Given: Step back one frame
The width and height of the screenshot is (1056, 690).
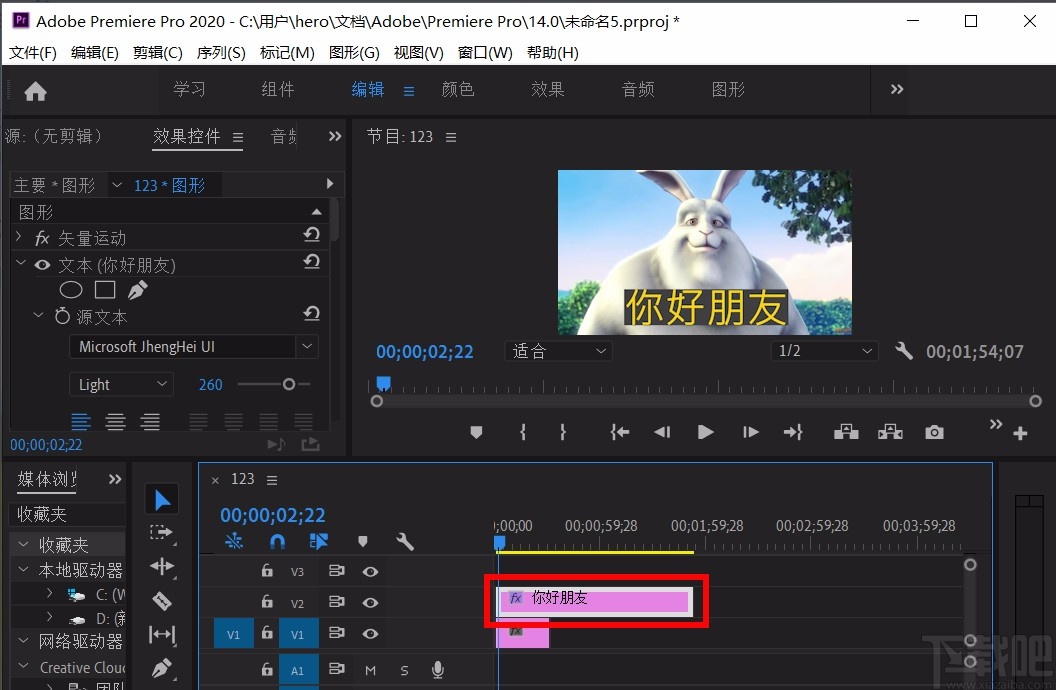Looking at the screenshot, I should [x=663, y=432].
